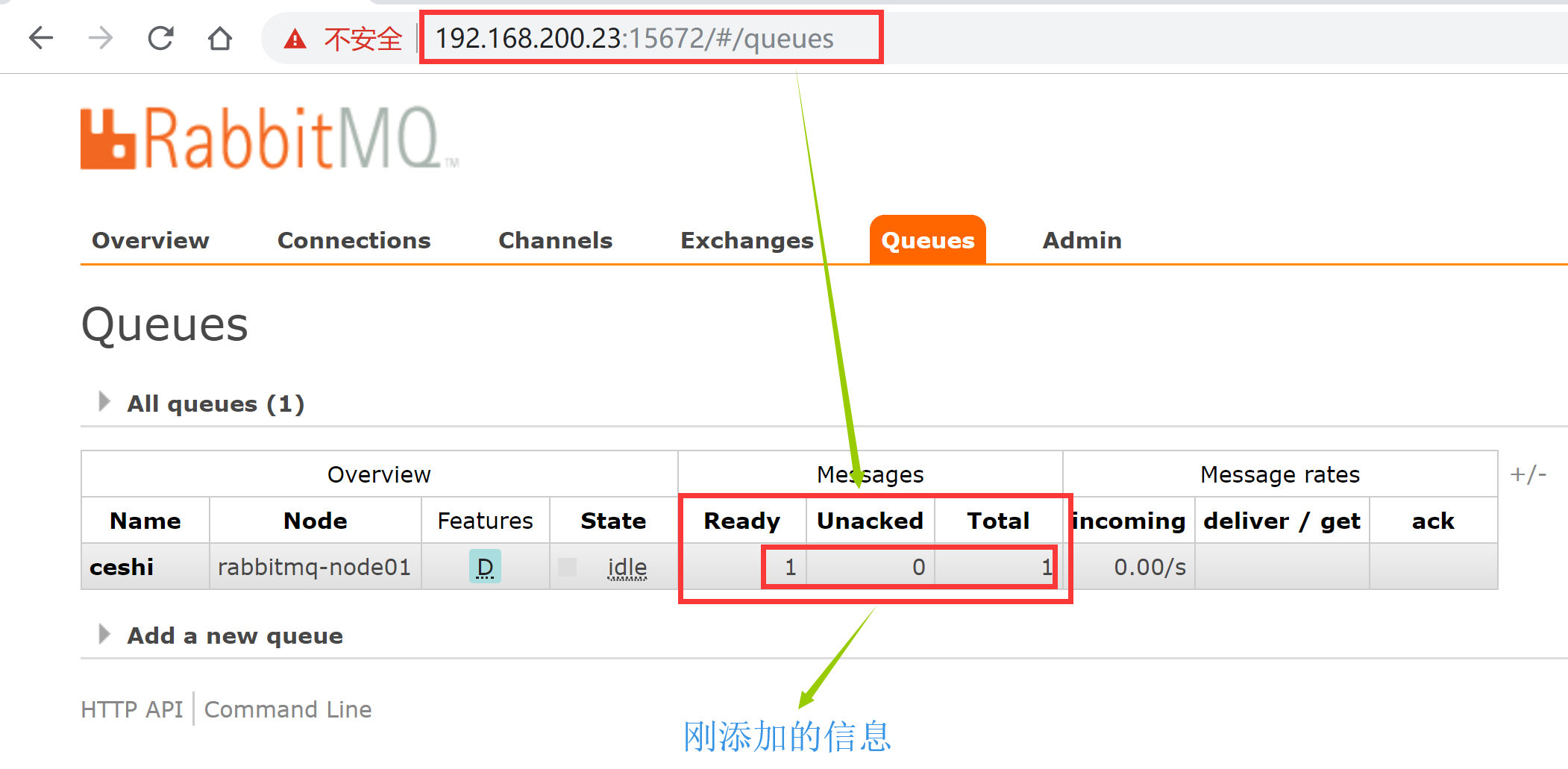Sort queues by Ready column

point(742,521)
